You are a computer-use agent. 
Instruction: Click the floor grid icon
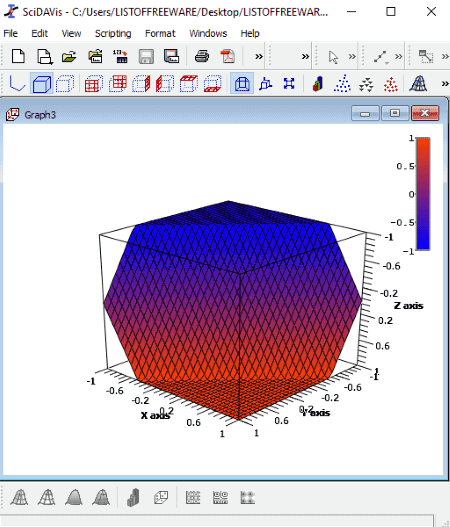click(212, 84)
